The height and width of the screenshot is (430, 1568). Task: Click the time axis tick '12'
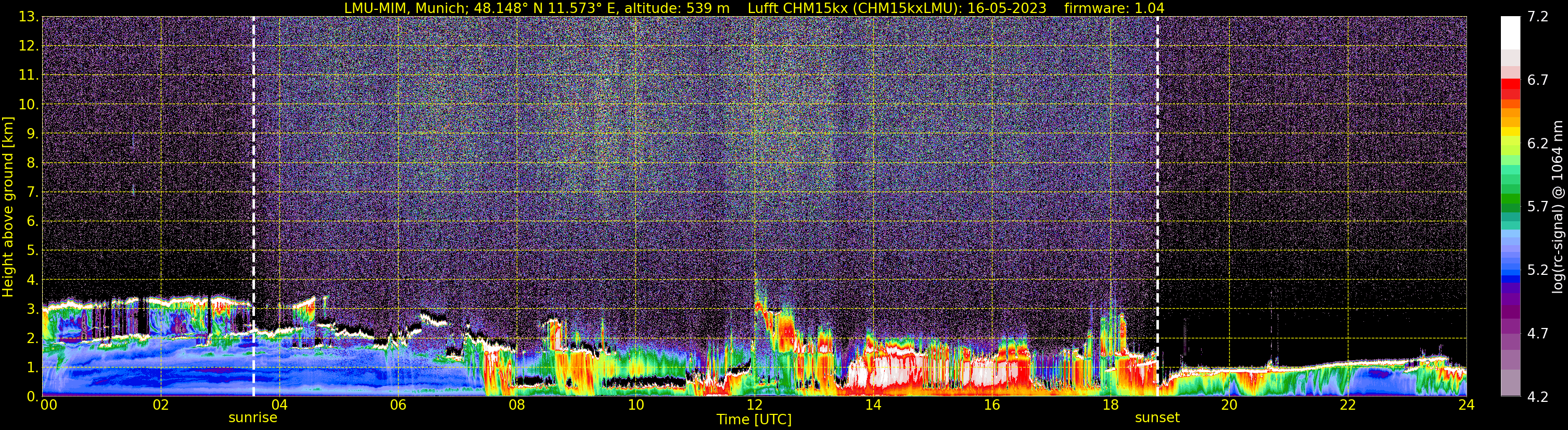point(754,405)
